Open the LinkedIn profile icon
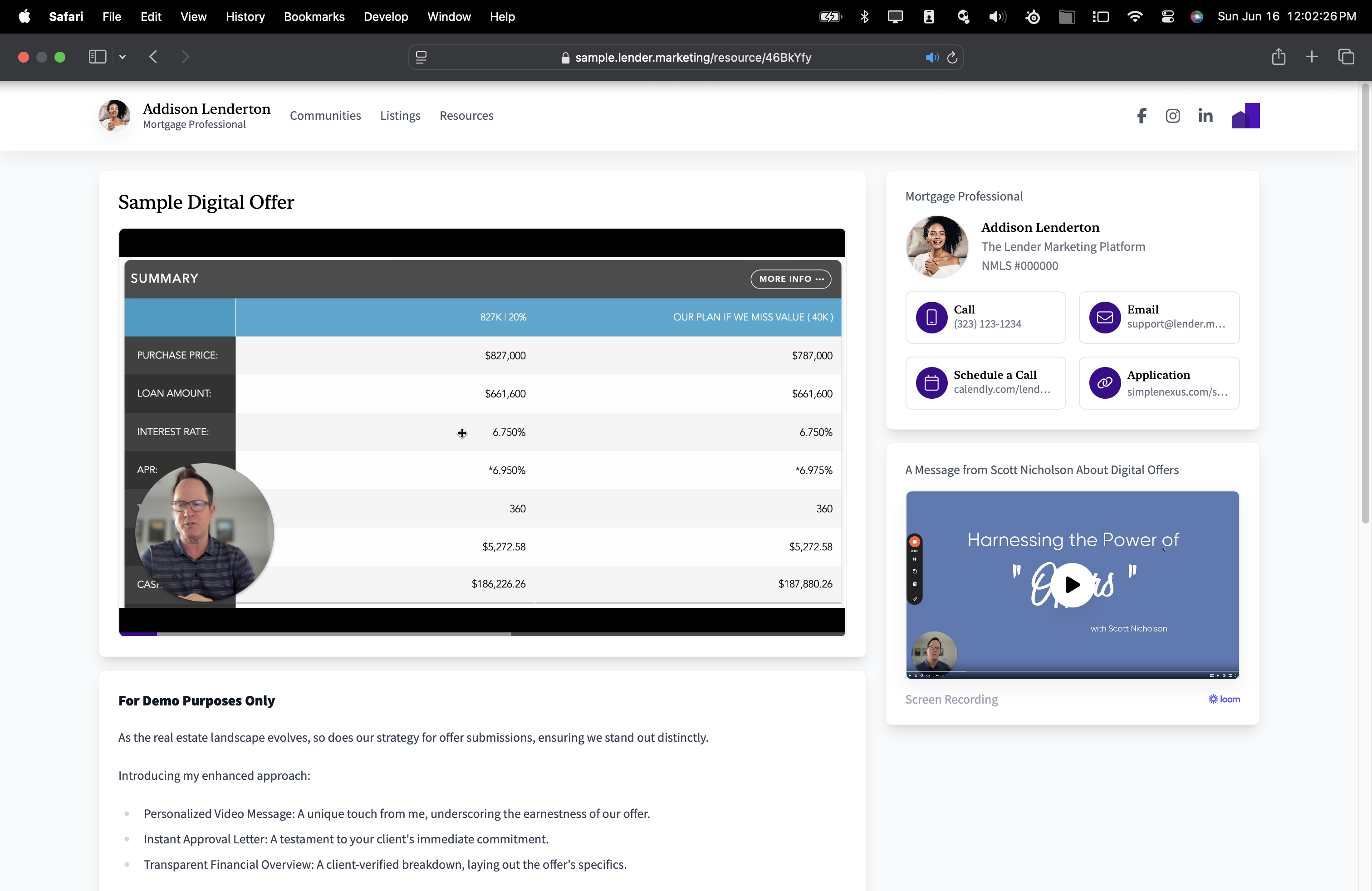 point(1205,116)
